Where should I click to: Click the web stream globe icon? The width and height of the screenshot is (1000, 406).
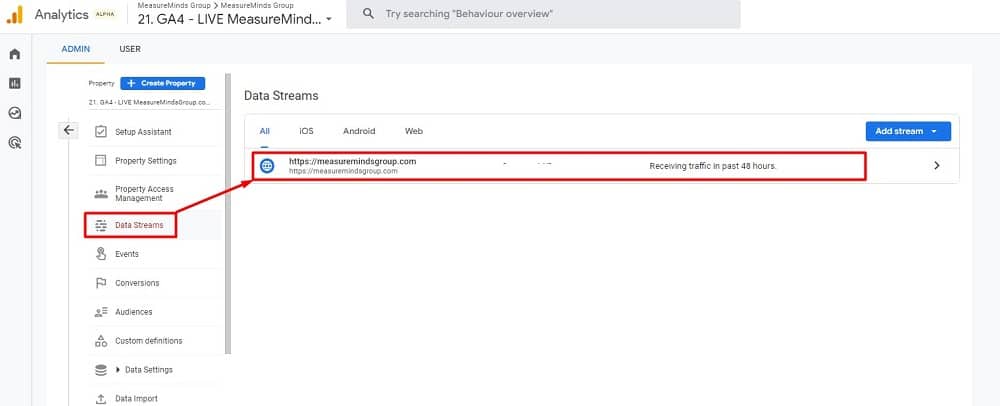(267, 166)
